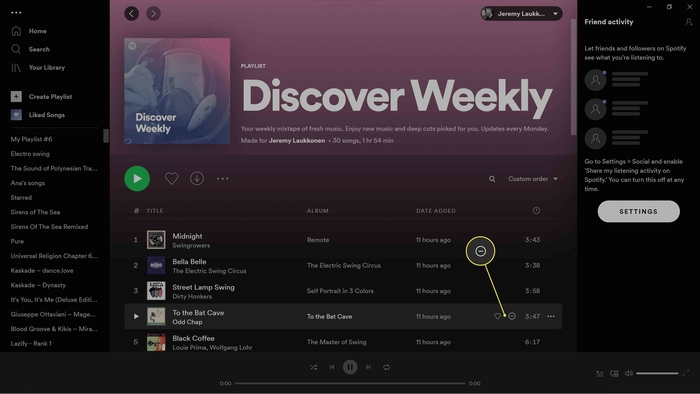Open Jeremy Laukkonen link under description

tap(297, 141)
